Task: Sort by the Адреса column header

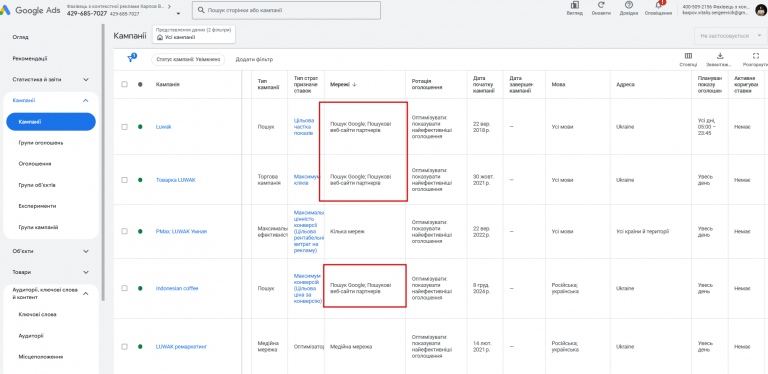Action: point(625,84)
